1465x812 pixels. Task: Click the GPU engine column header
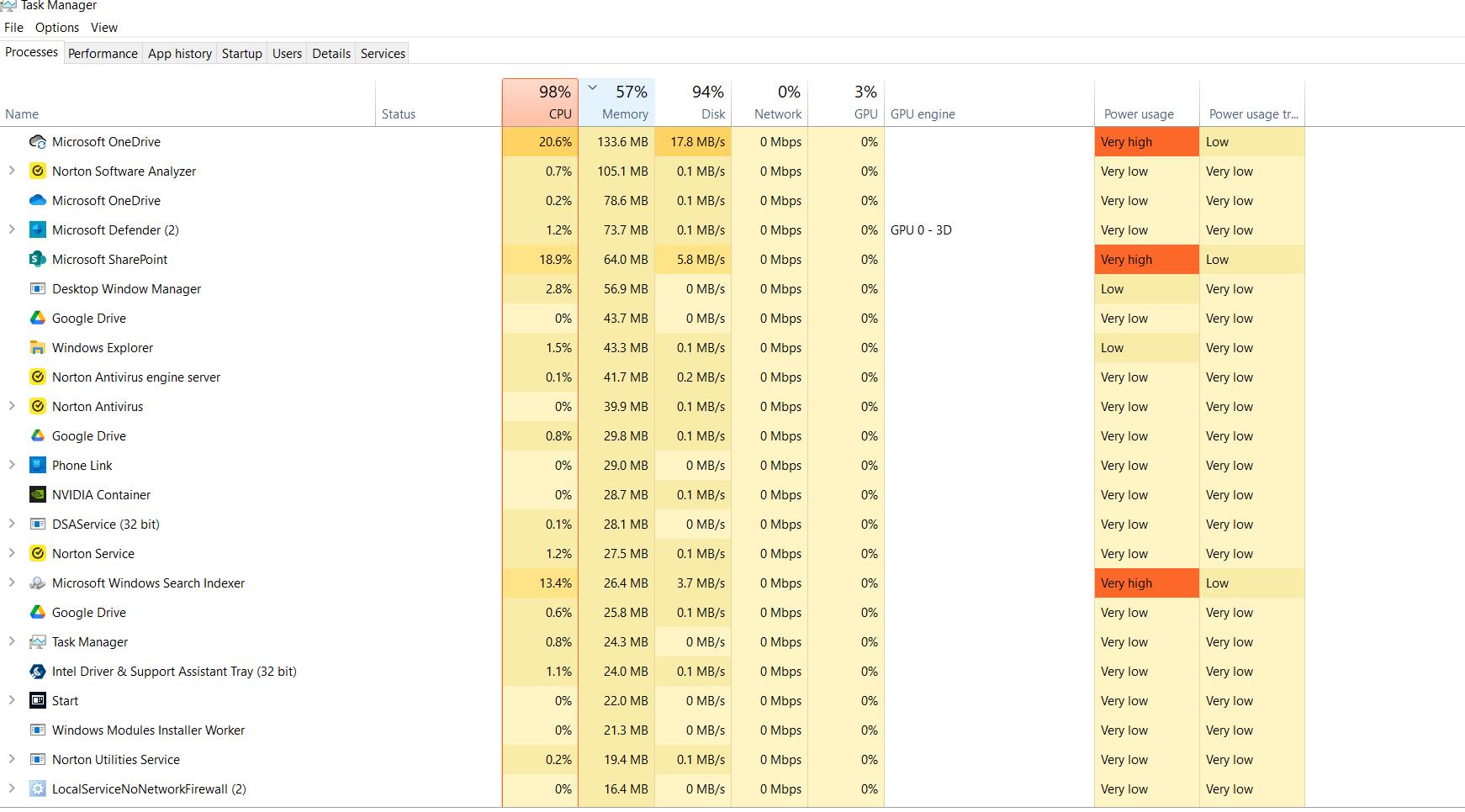[x=989, y=103]
